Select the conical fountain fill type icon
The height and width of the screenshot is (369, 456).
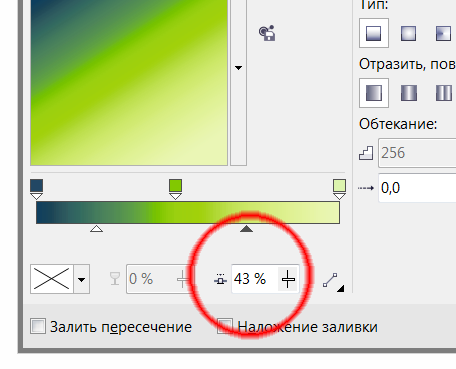click(x=443, y=33)
